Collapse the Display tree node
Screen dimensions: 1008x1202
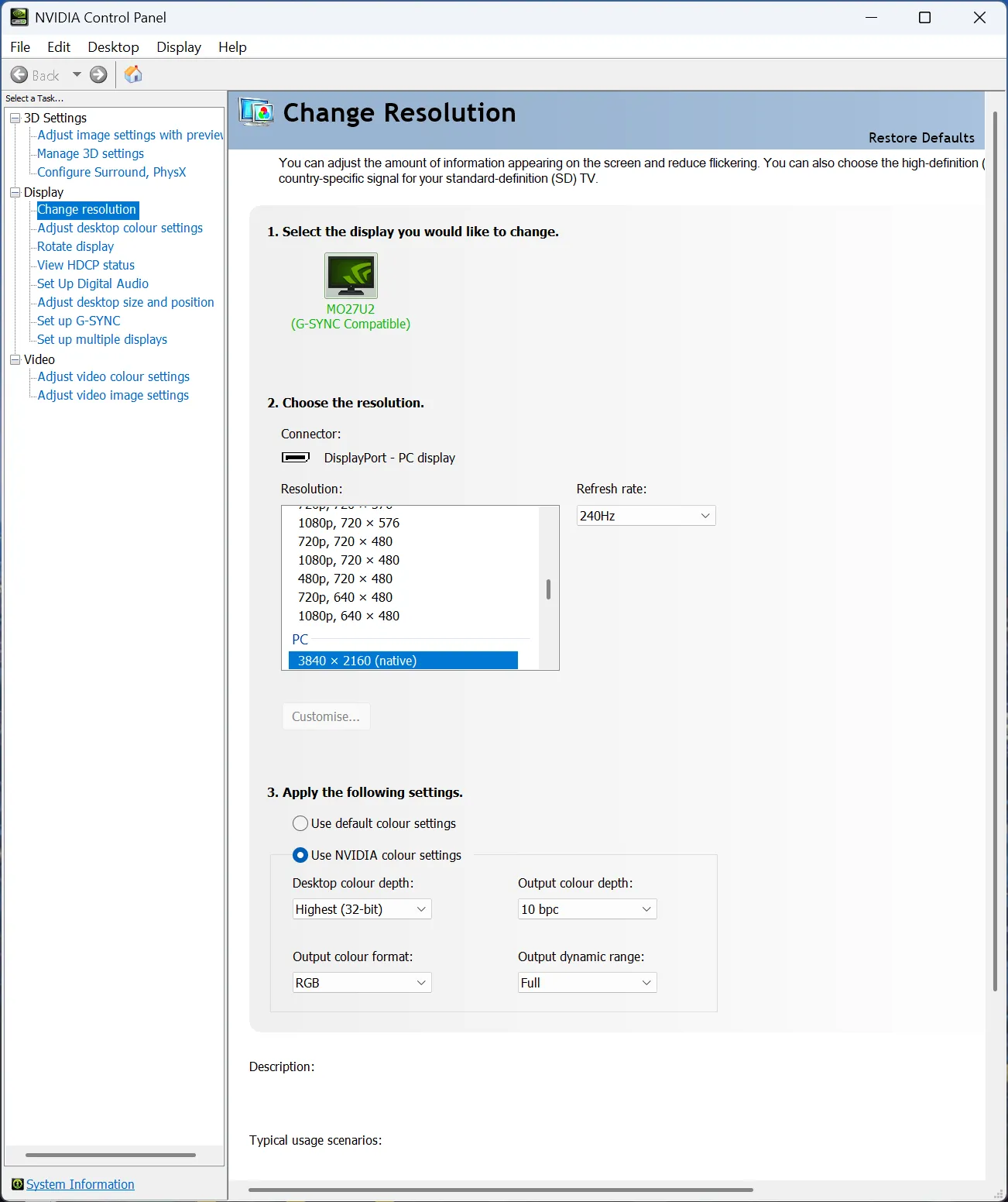(15, 192)
